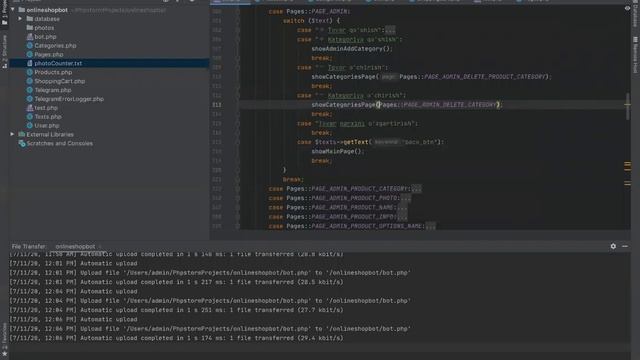
Task: Click the Telegram.php class icon
Action: pos(29,90)
